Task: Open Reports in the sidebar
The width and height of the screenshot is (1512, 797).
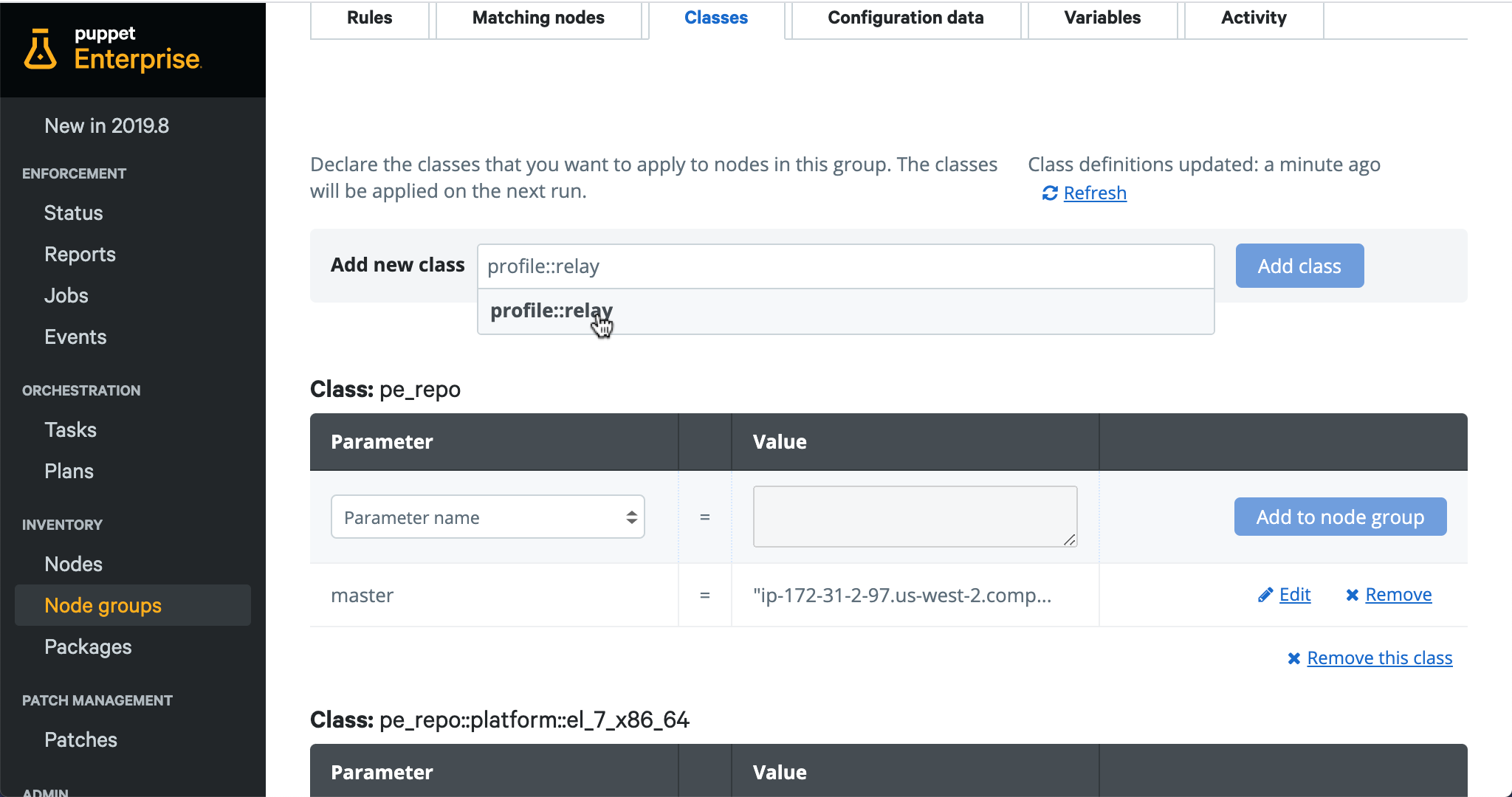Action: pos(80,255)
